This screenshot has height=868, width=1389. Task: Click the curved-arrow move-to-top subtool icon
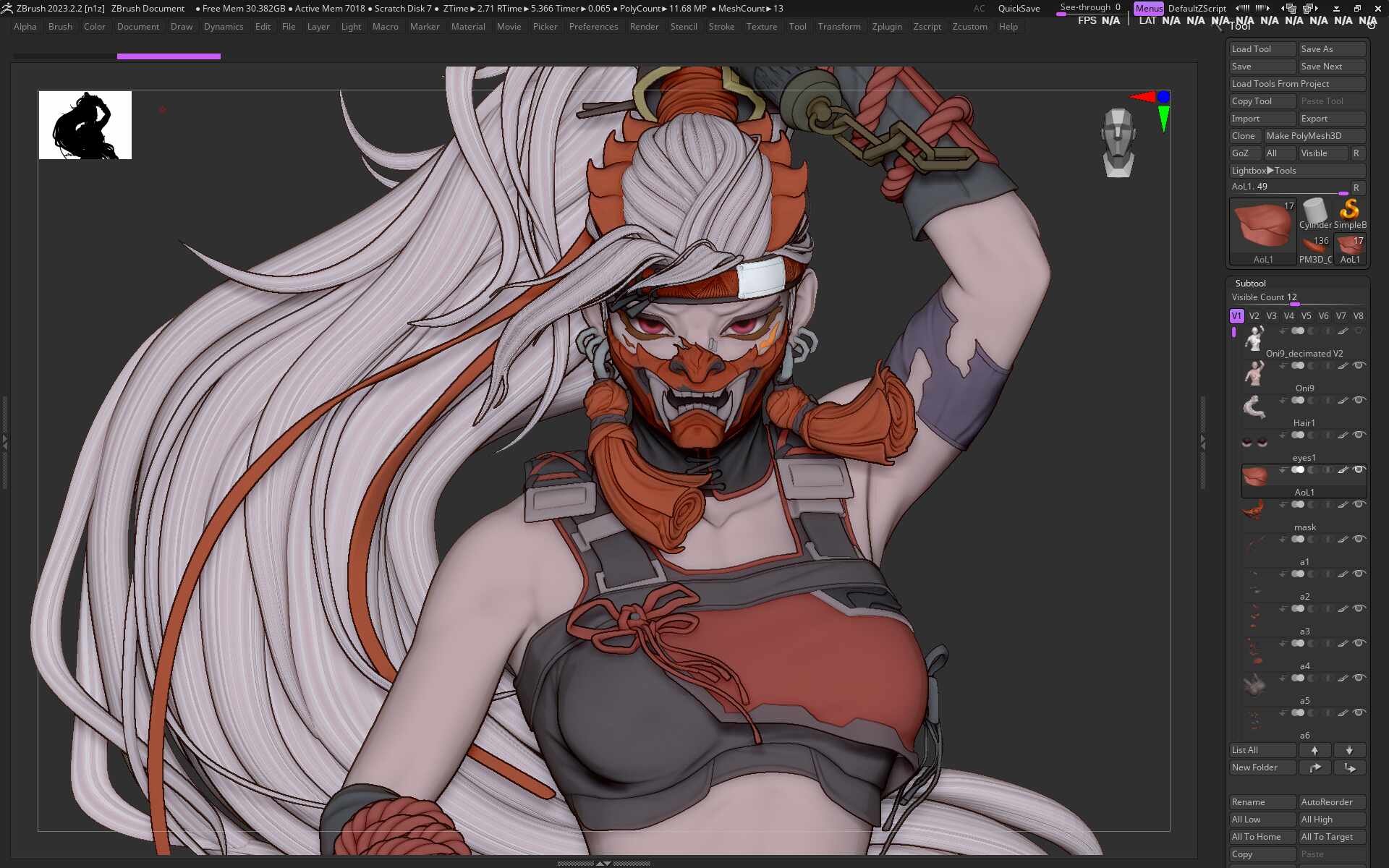click(x=1314, y=767)
